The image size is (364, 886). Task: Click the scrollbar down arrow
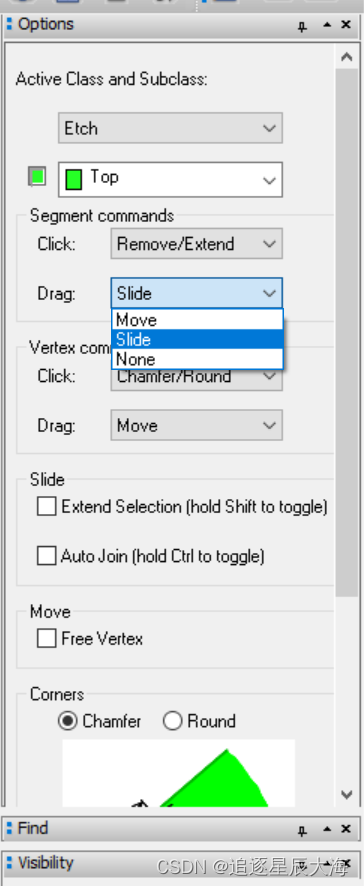pyautogui.click(x=346, y=794)
